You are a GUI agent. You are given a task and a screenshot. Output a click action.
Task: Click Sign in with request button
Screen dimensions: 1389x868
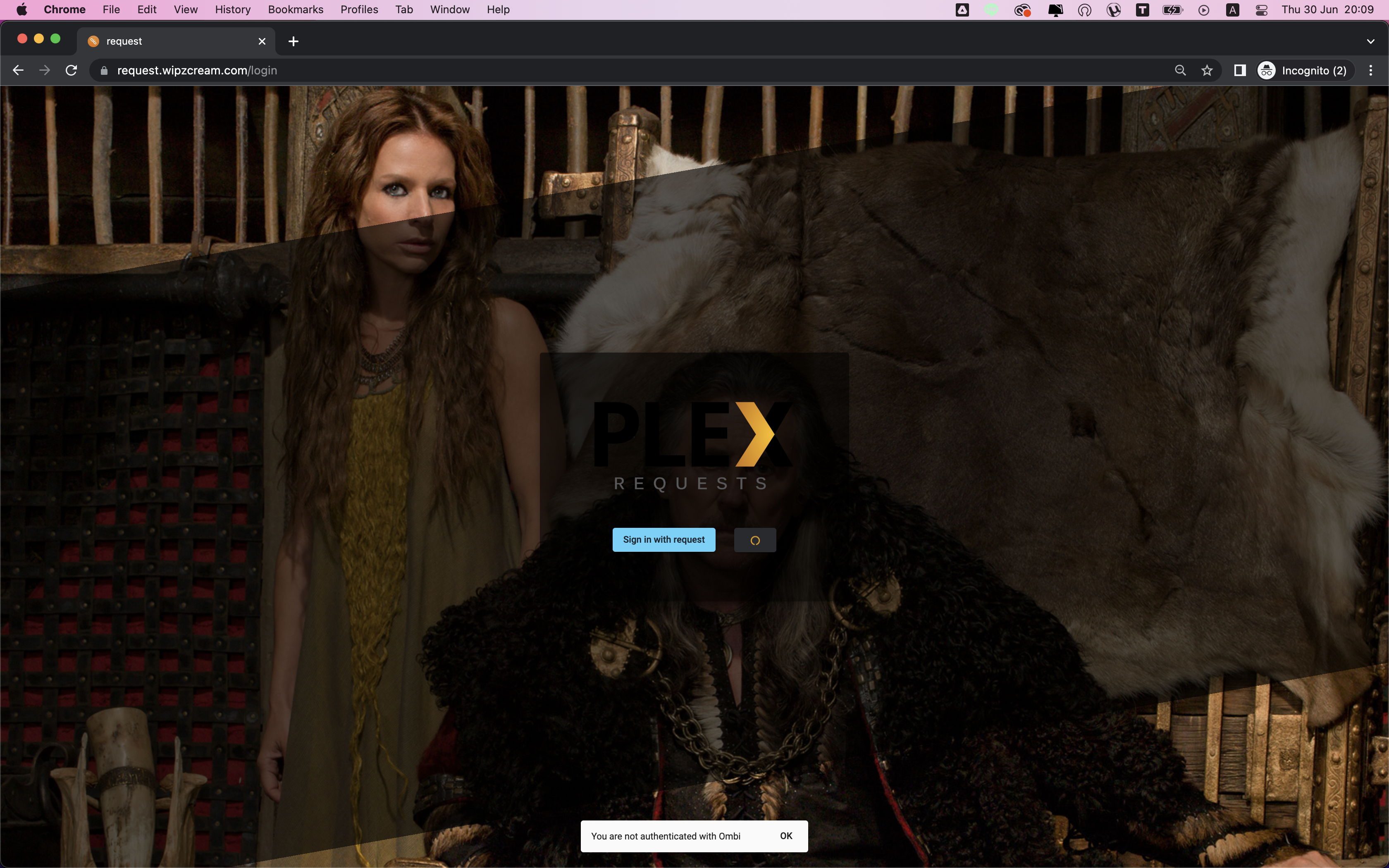click(x=663, y=540)
